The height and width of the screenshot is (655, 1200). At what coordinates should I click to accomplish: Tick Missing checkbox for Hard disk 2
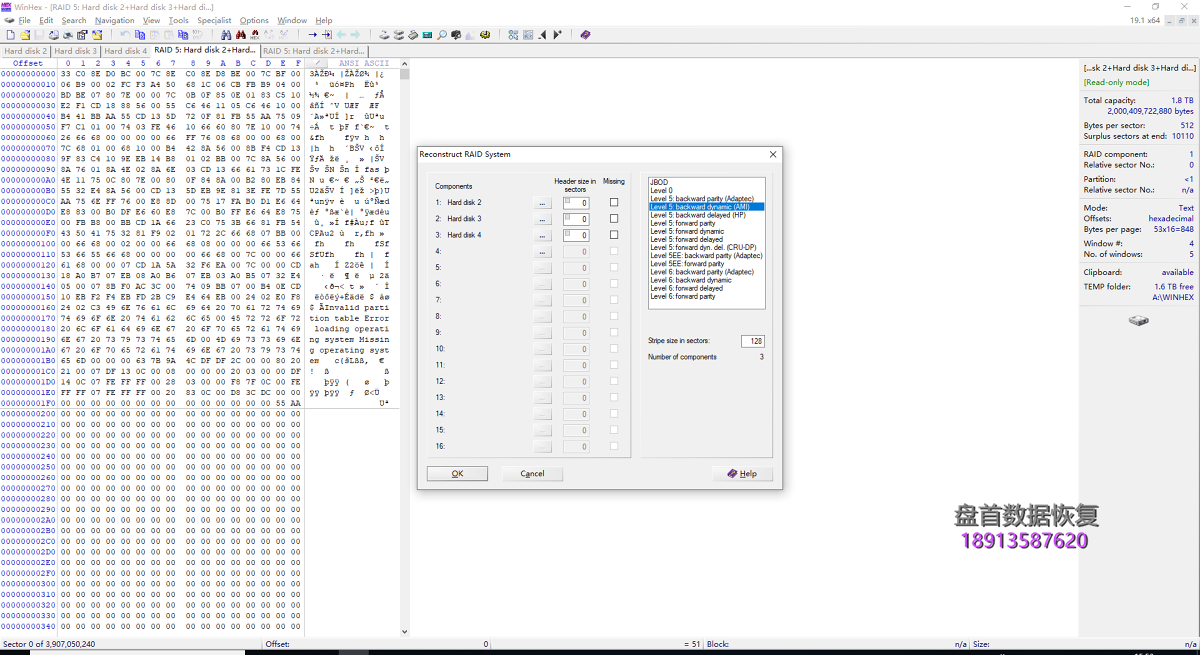[614, 202]
